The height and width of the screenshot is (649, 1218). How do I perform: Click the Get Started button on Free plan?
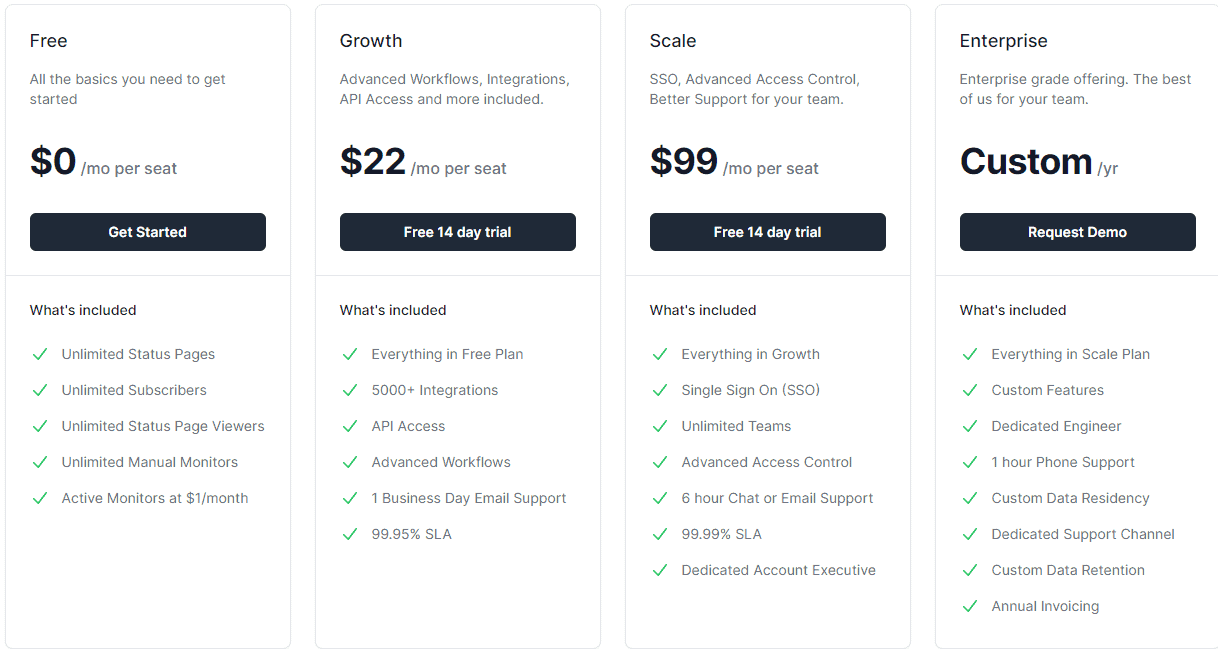[147, 231]
